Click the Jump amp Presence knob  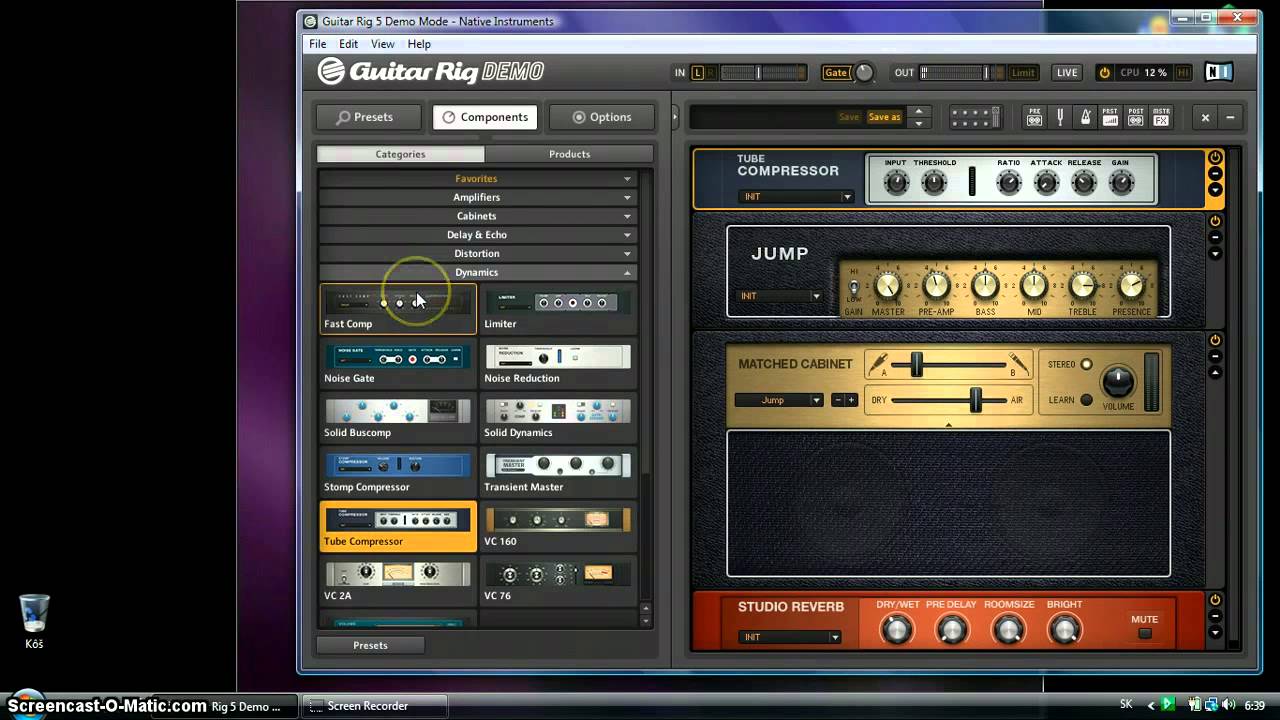pyautogui.click(x=1131, y=287)
